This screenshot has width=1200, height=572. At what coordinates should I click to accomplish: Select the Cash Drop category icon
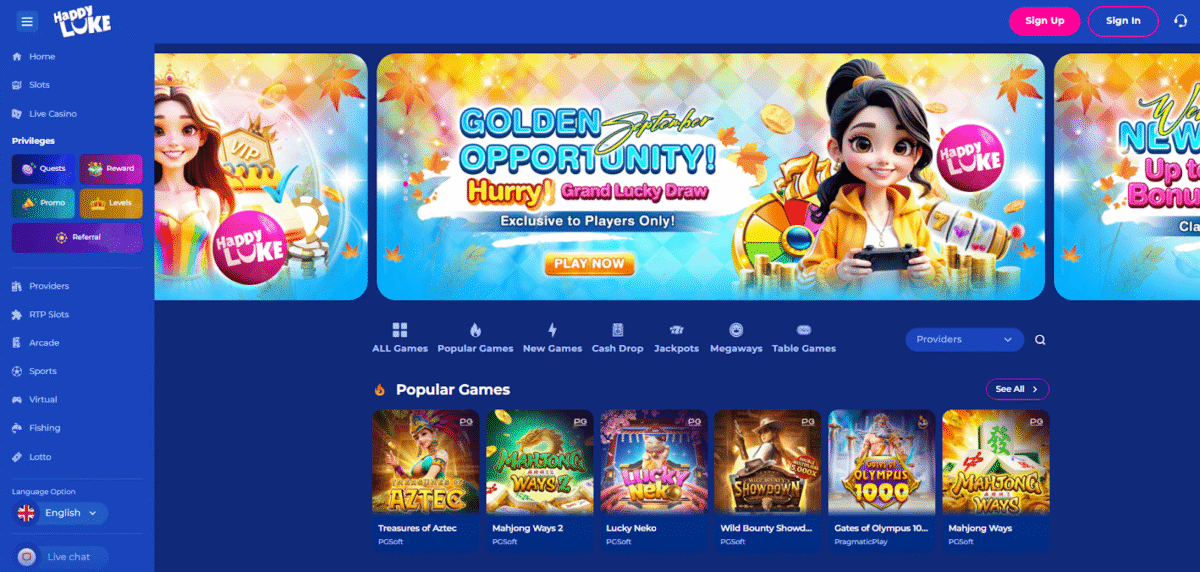pyautogui.click(x=617, y=330)
